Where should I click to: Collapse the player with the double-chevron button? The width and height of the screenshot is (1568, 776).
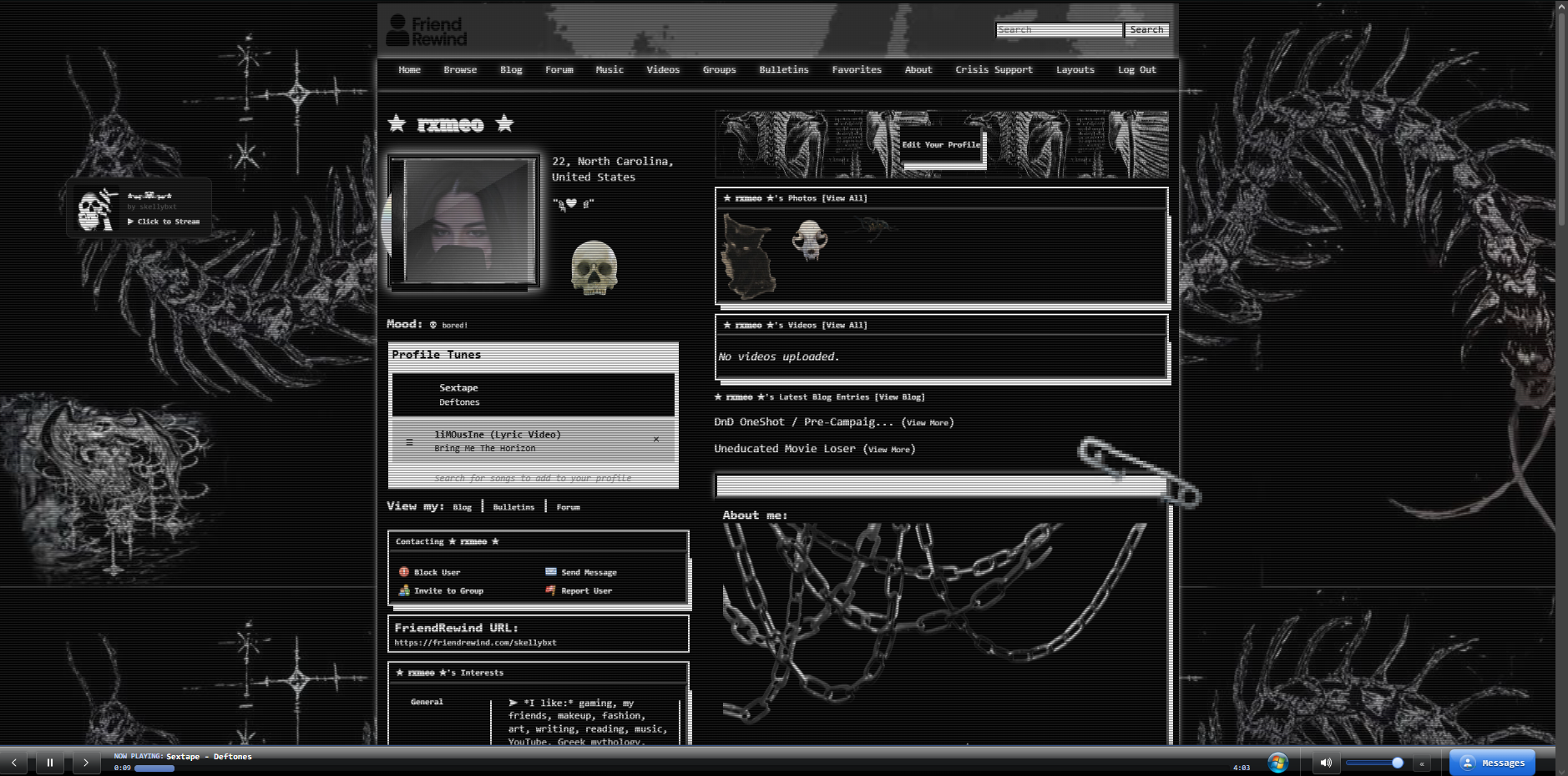(x=1422, y=763)
